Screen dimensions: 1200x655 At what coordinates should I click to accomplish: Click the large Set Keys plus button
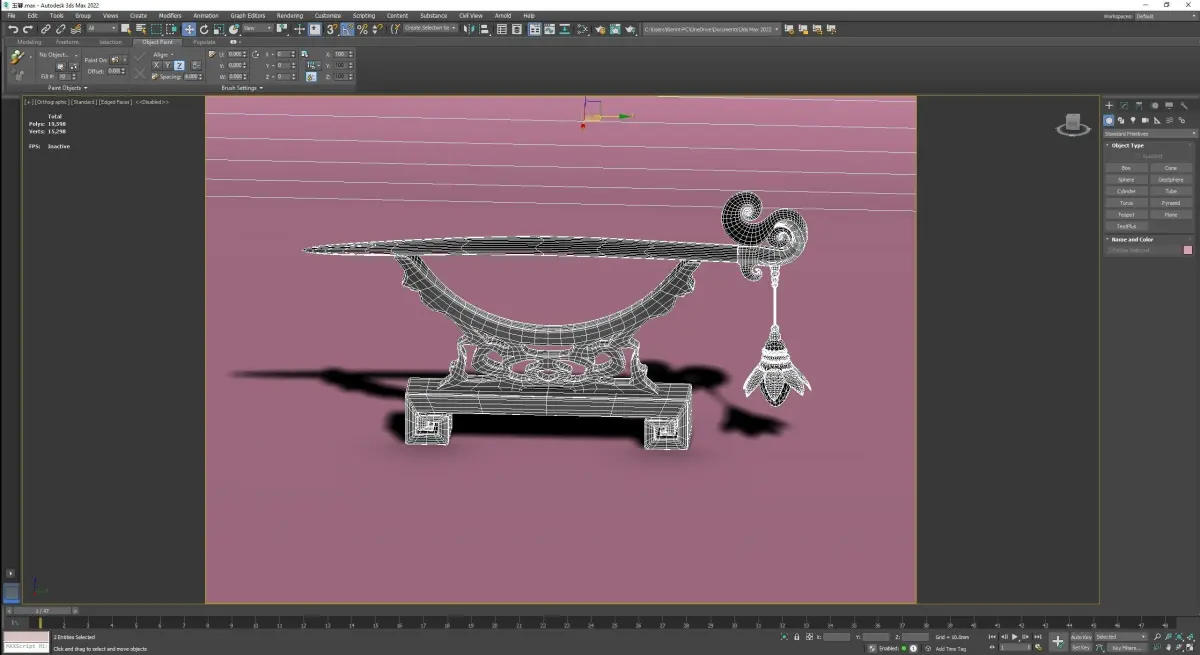pos(1058,642)
